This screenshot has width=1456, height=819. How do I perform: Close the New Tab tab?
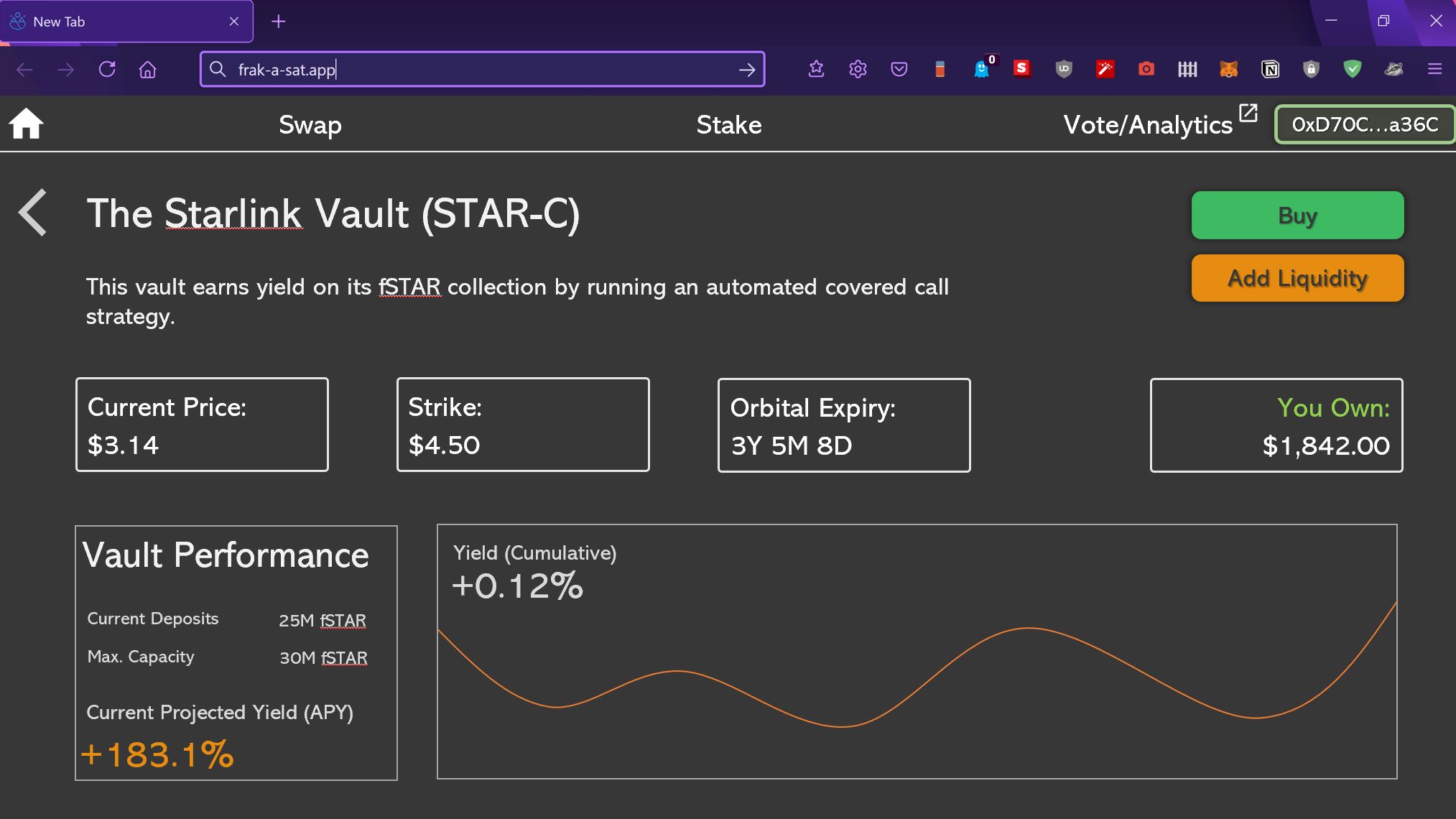tap(233, 22)
